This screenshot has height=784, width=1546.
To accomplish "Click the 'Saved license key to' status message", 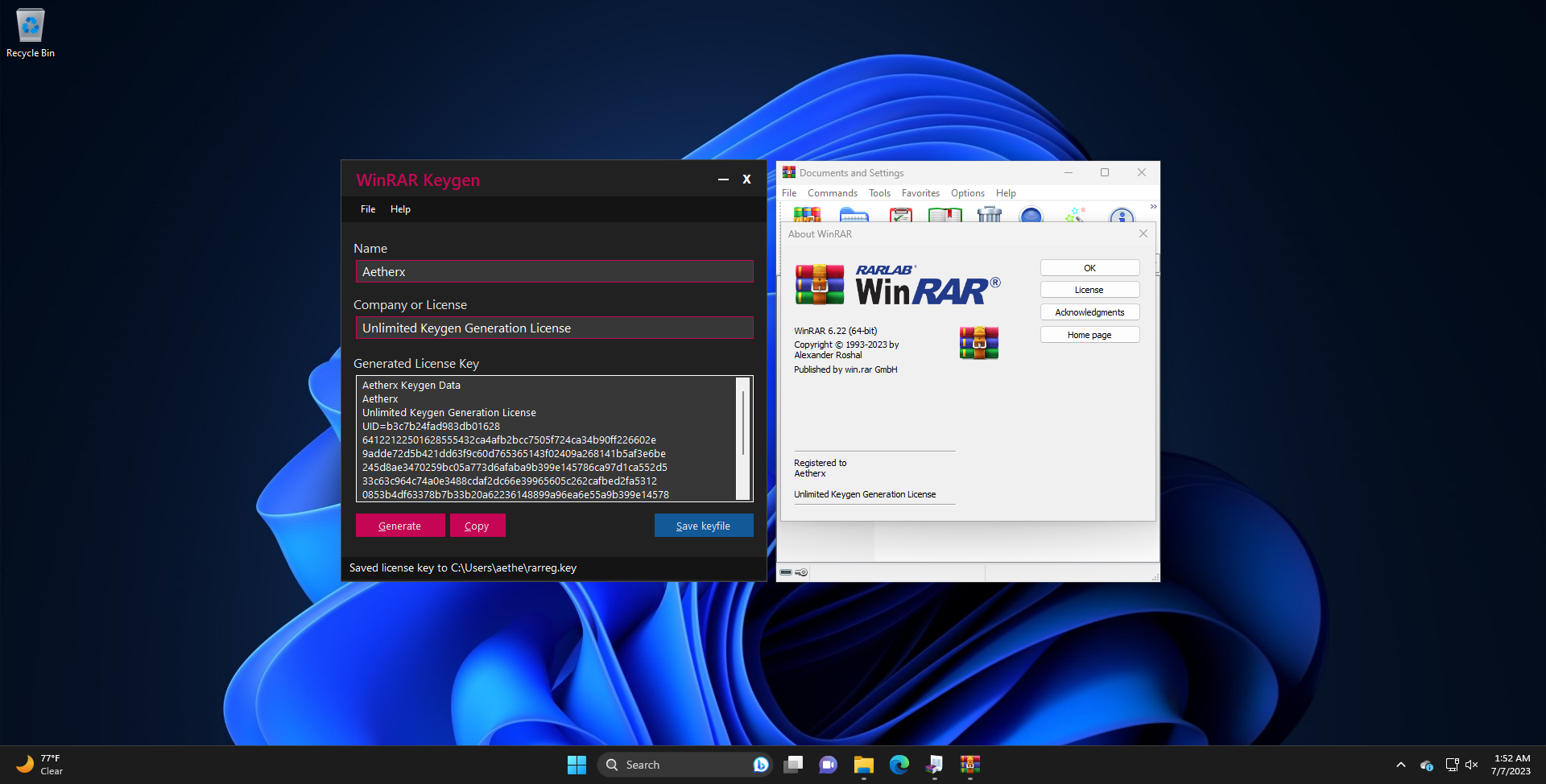I will pyautogui.click(x=463, y=567).
